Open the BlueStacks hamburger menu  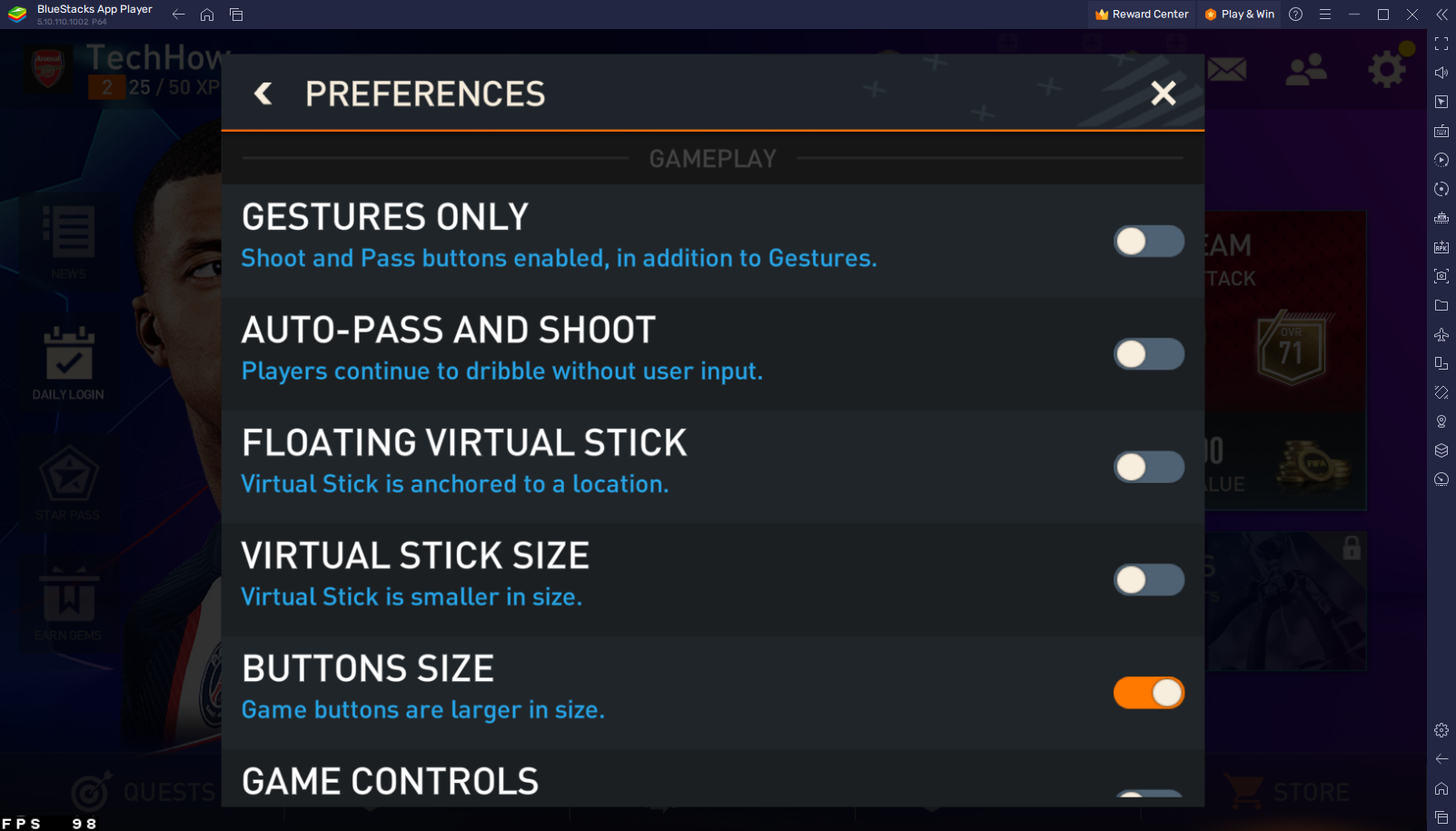tap(1325, 15)
